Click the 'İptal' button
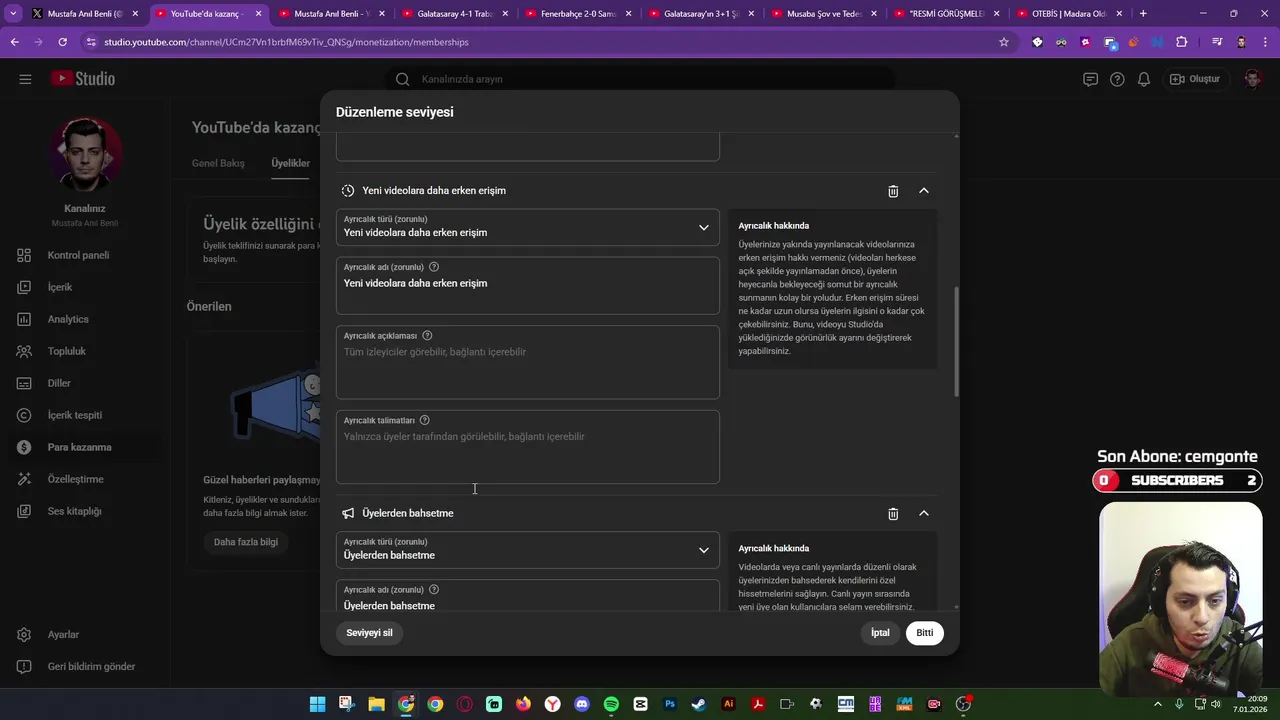This screenshot has width=1280, height=720. 880,633
